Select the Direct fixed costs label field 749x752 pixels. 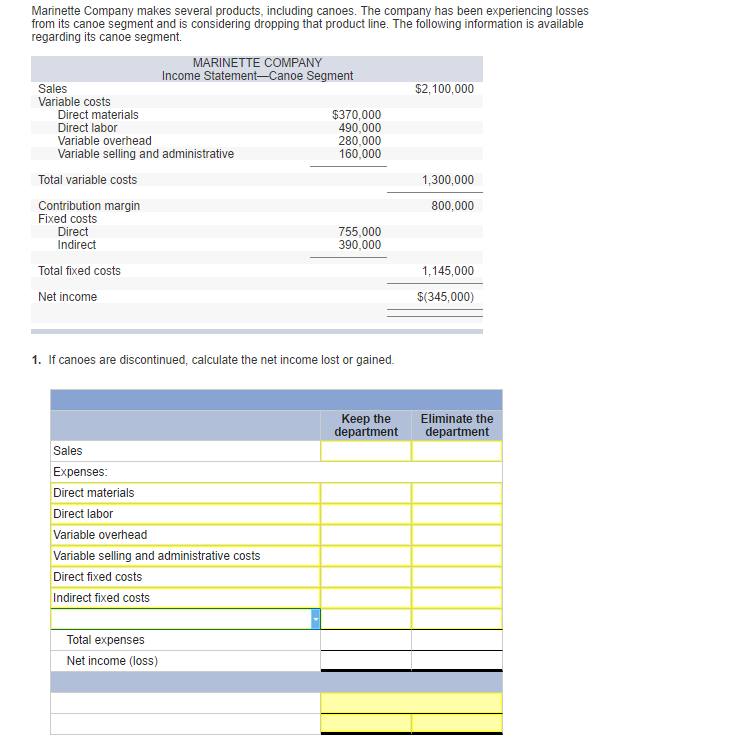pyautogui.click(x=186, y=577)
